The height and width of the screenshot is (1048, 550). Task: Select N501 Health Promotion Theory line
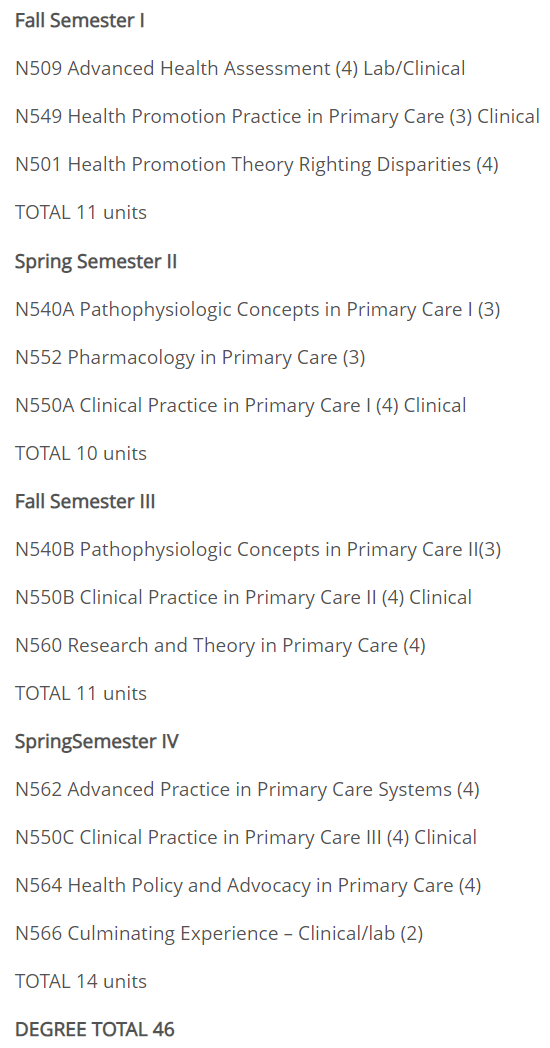(x=257, y=164)
